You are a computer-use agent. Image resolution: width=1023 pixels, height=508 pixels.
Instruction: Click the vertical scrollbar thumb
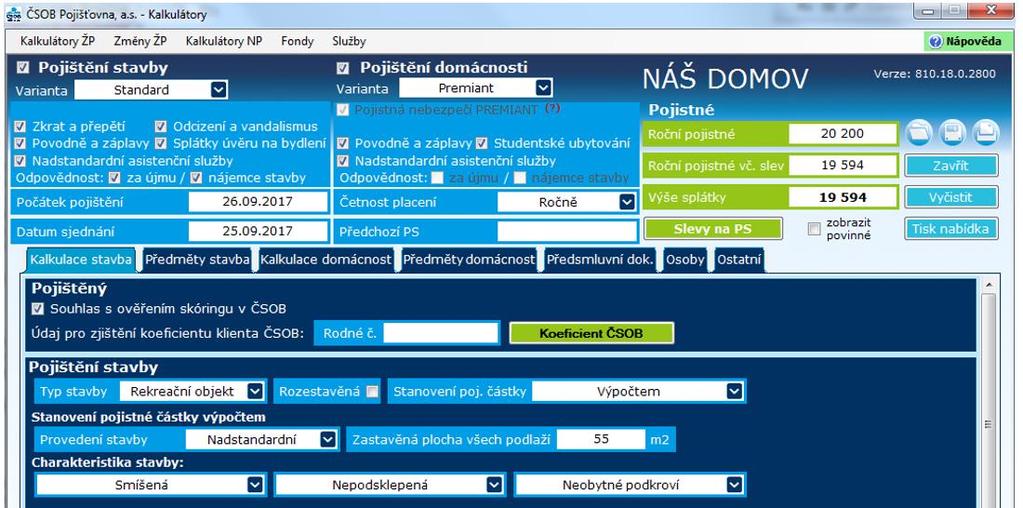(988, 424)
